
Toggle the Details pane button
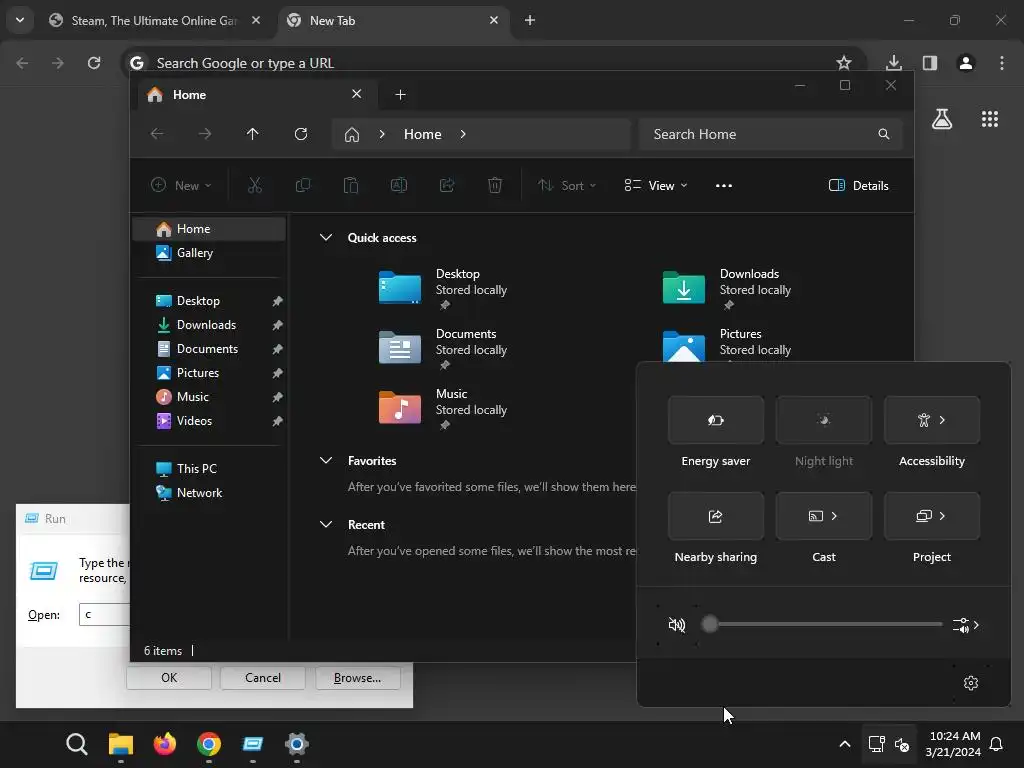[x=858, y=185]
